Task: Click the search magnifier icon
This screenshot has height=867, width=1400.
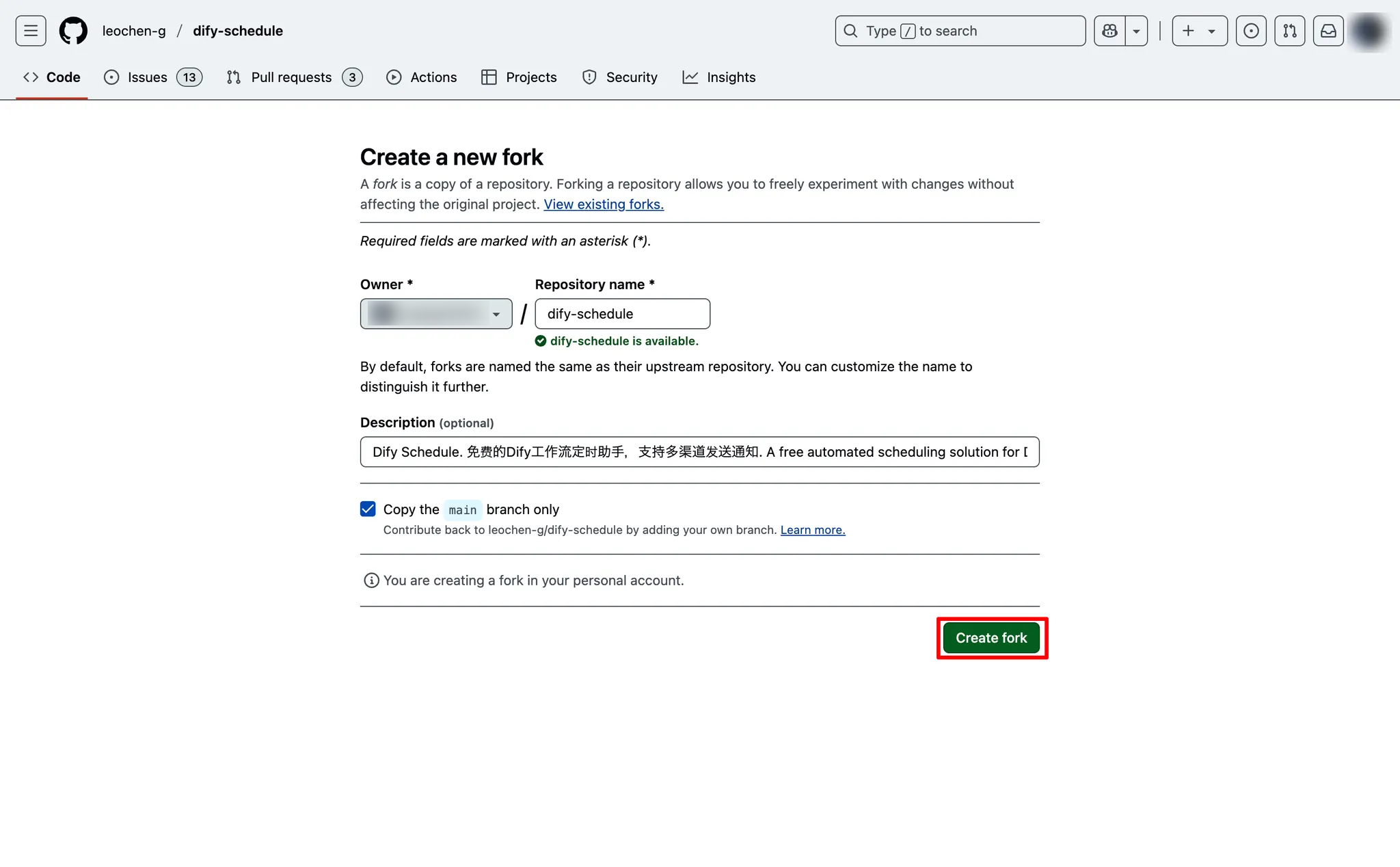Action: coord(850,31)
